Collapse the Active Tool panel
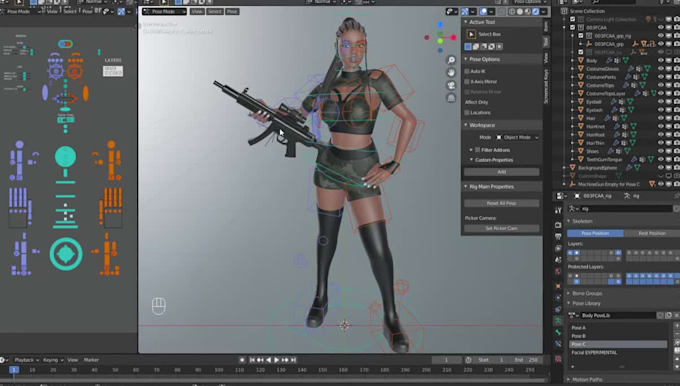 [466, 22]
